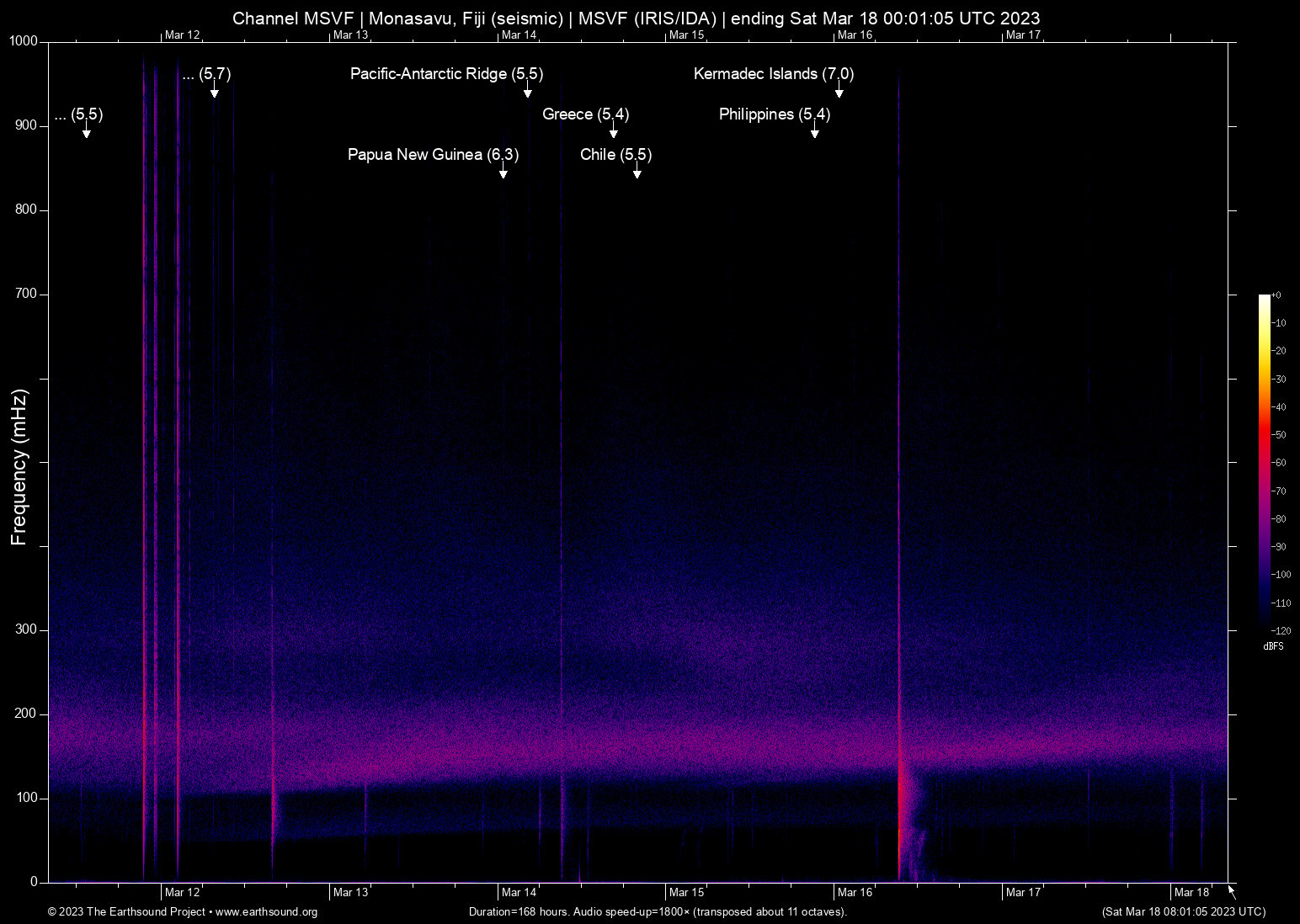Click the 200 frequency axis label
This screenshot has width=1300, height=924.
tap(26, 714)
